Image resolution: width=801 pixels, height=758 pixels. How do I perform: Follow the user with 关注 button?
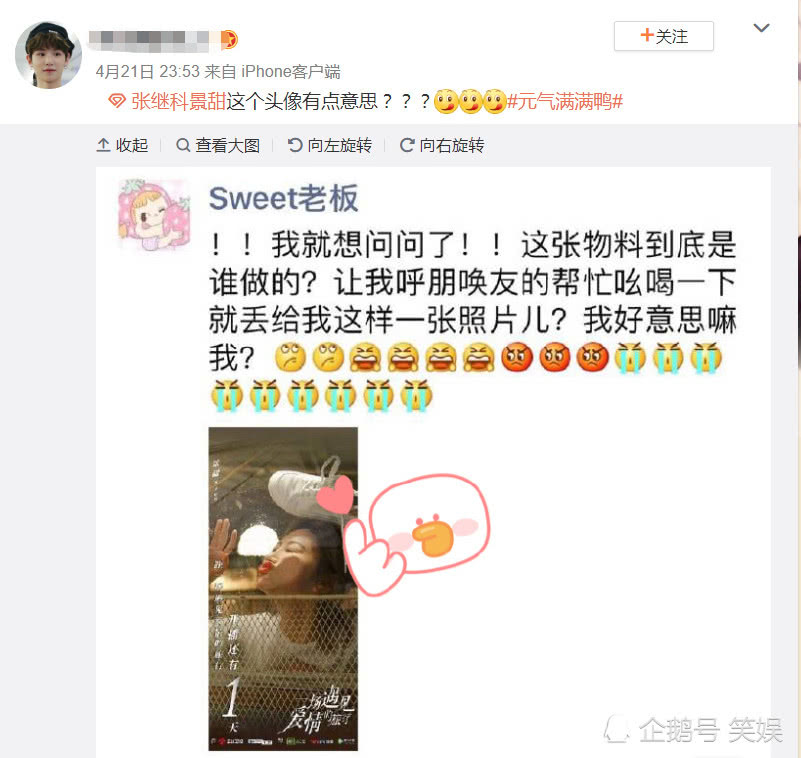(x=664, y=36)
